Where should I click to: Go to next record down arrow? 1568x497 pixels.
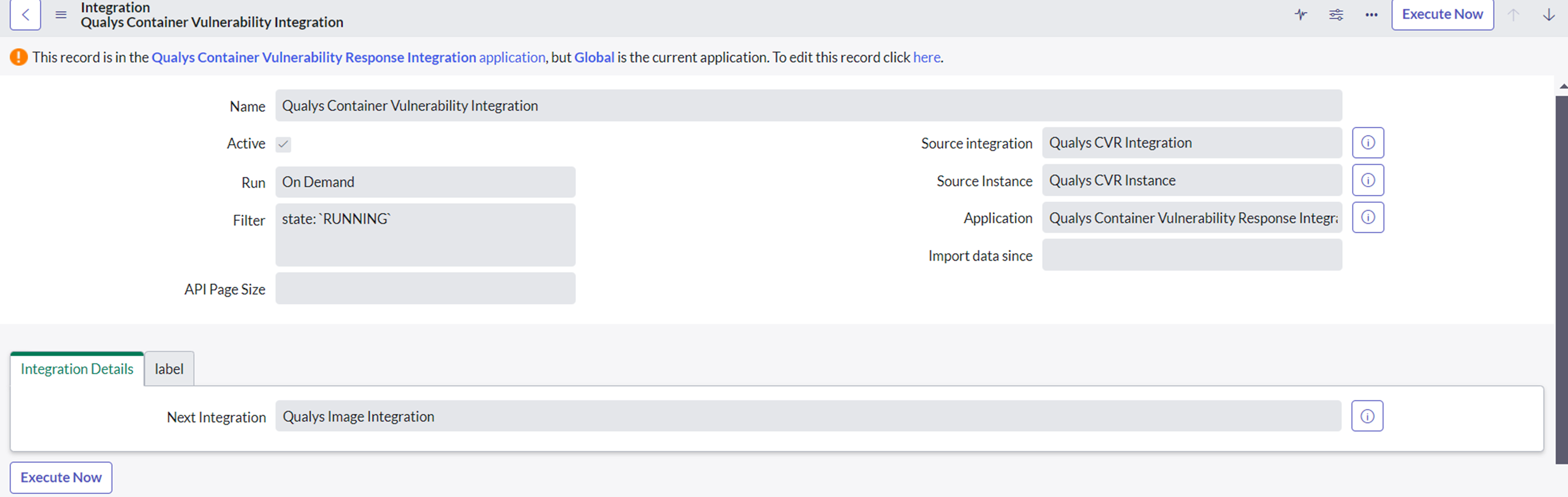pyautogui.click(x=1549, y=15)
